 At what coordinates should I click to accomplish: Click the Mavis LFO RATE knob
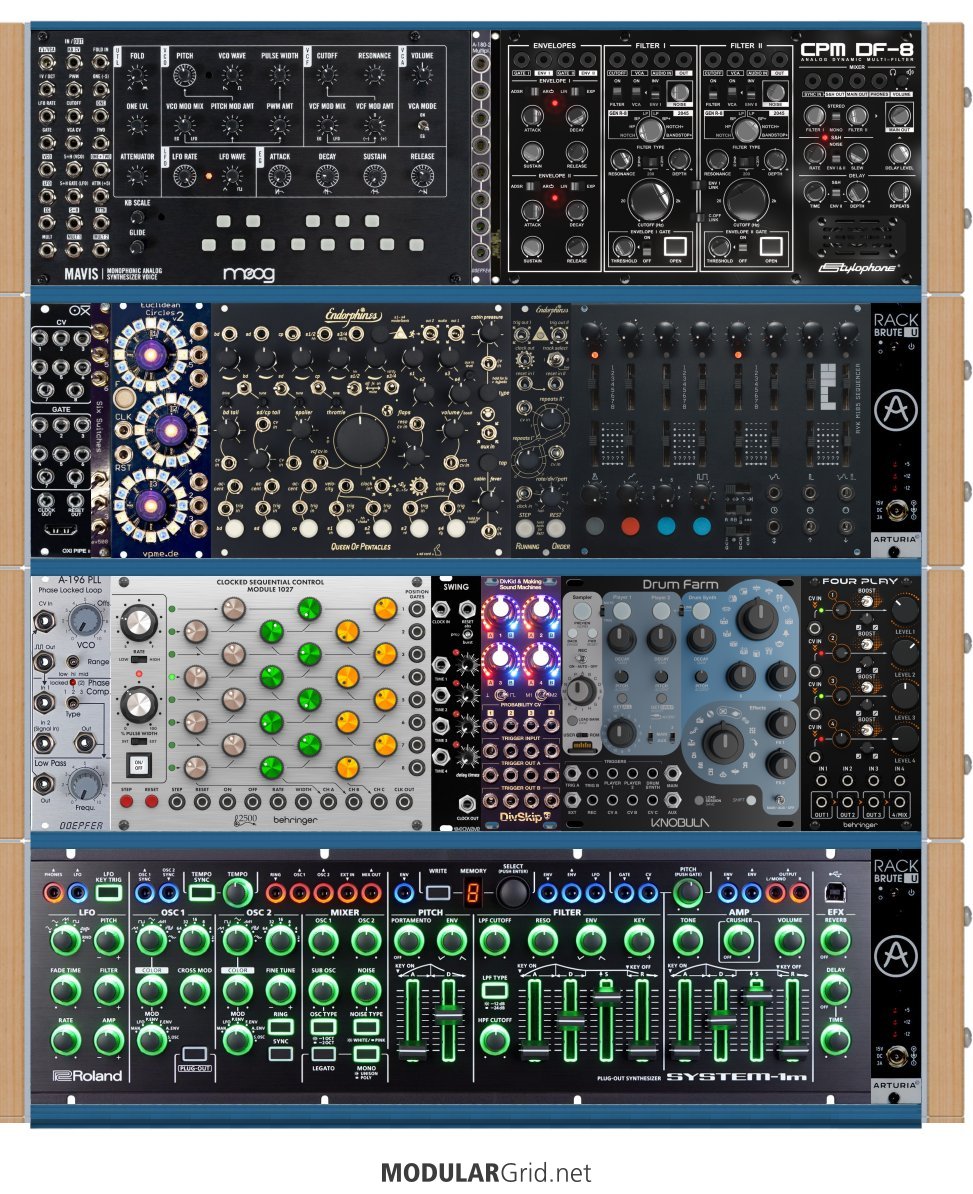pyautogui.click(x=184, y=176)
